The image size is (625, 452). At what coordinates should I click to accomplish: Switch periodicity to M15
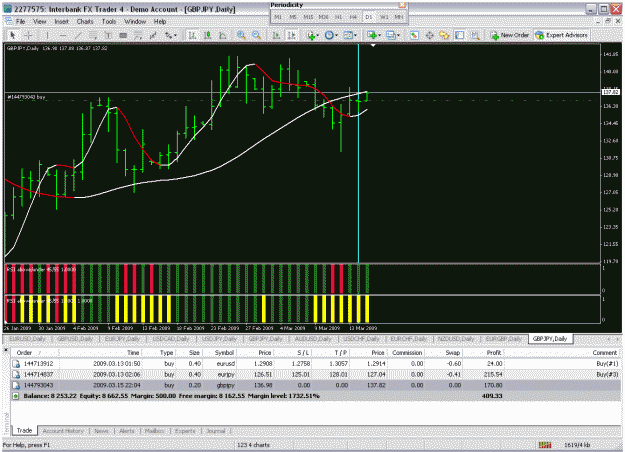point(308,17)
